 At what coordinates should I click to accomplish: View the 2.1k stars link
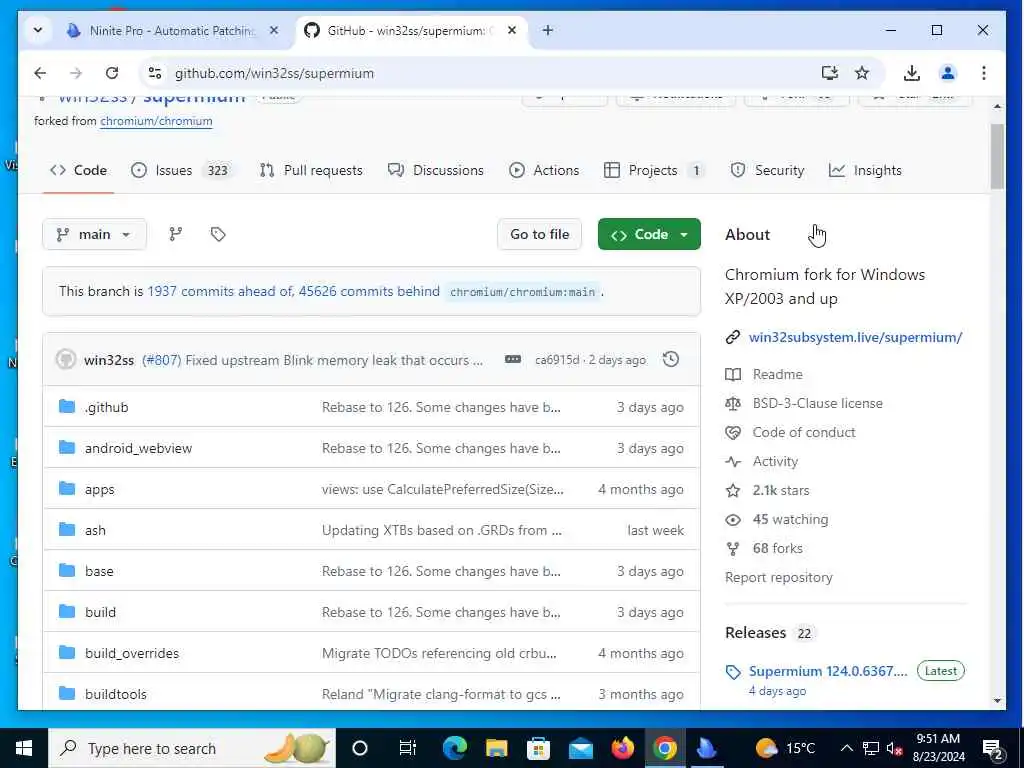click(780, 490)
